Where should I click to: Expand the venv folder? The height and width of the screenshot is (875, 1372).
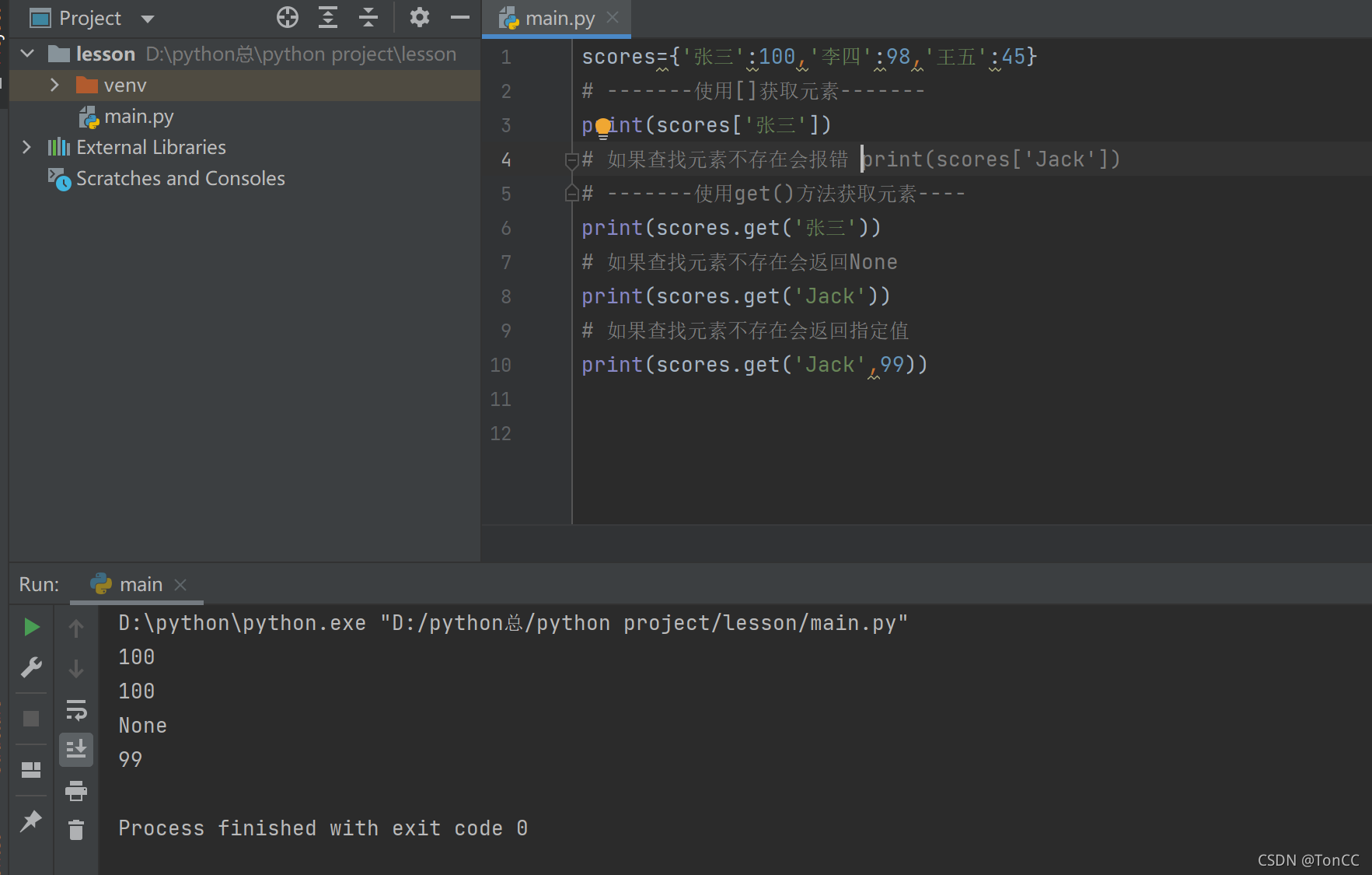tap(54, 85)
